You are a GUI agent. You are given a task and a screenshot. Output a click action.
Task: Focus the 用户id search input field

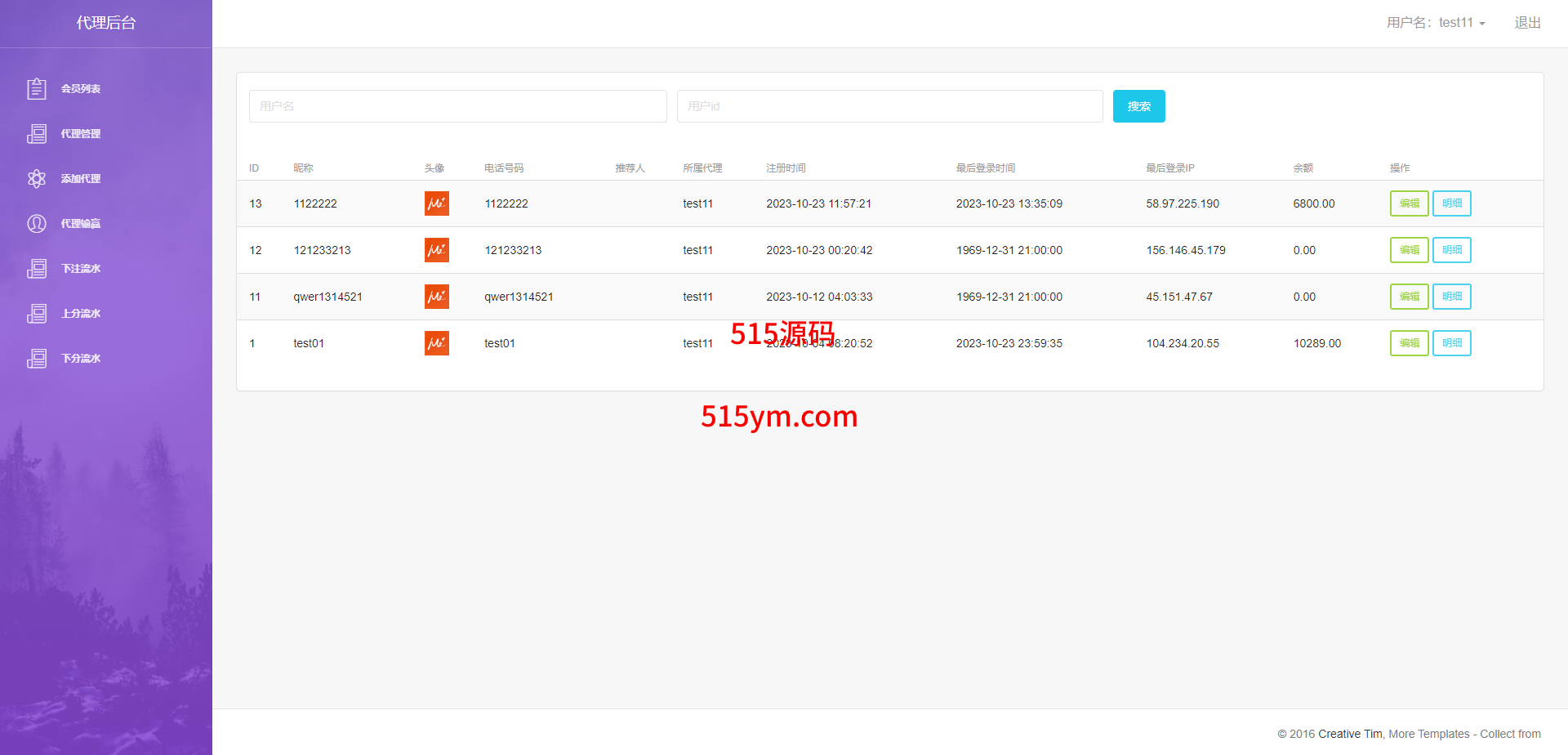click(x=889, y=106)
